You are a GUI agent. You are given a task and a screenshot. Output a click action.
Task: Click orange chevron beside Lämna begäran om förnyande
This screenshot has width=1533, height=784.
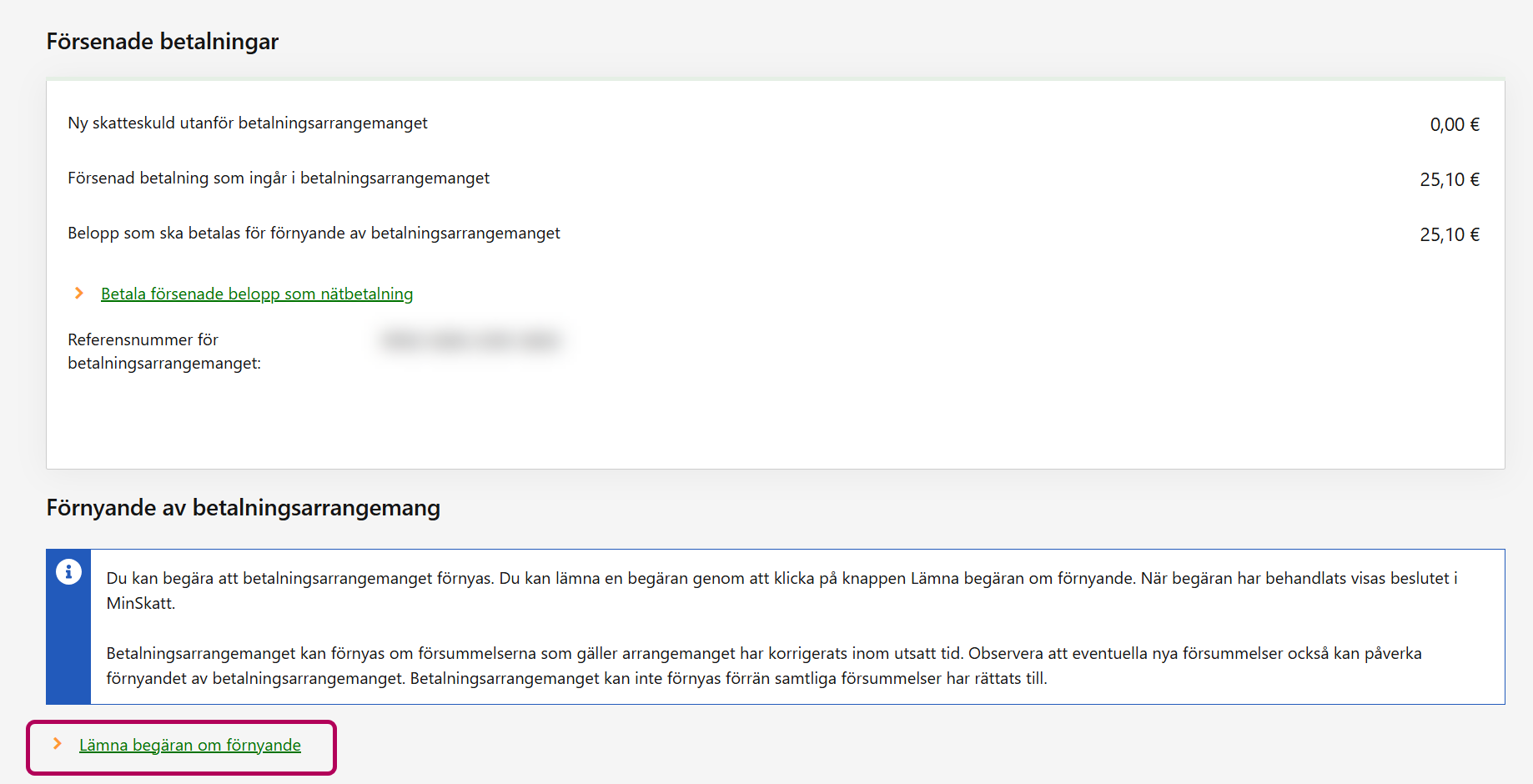[58, 743]
